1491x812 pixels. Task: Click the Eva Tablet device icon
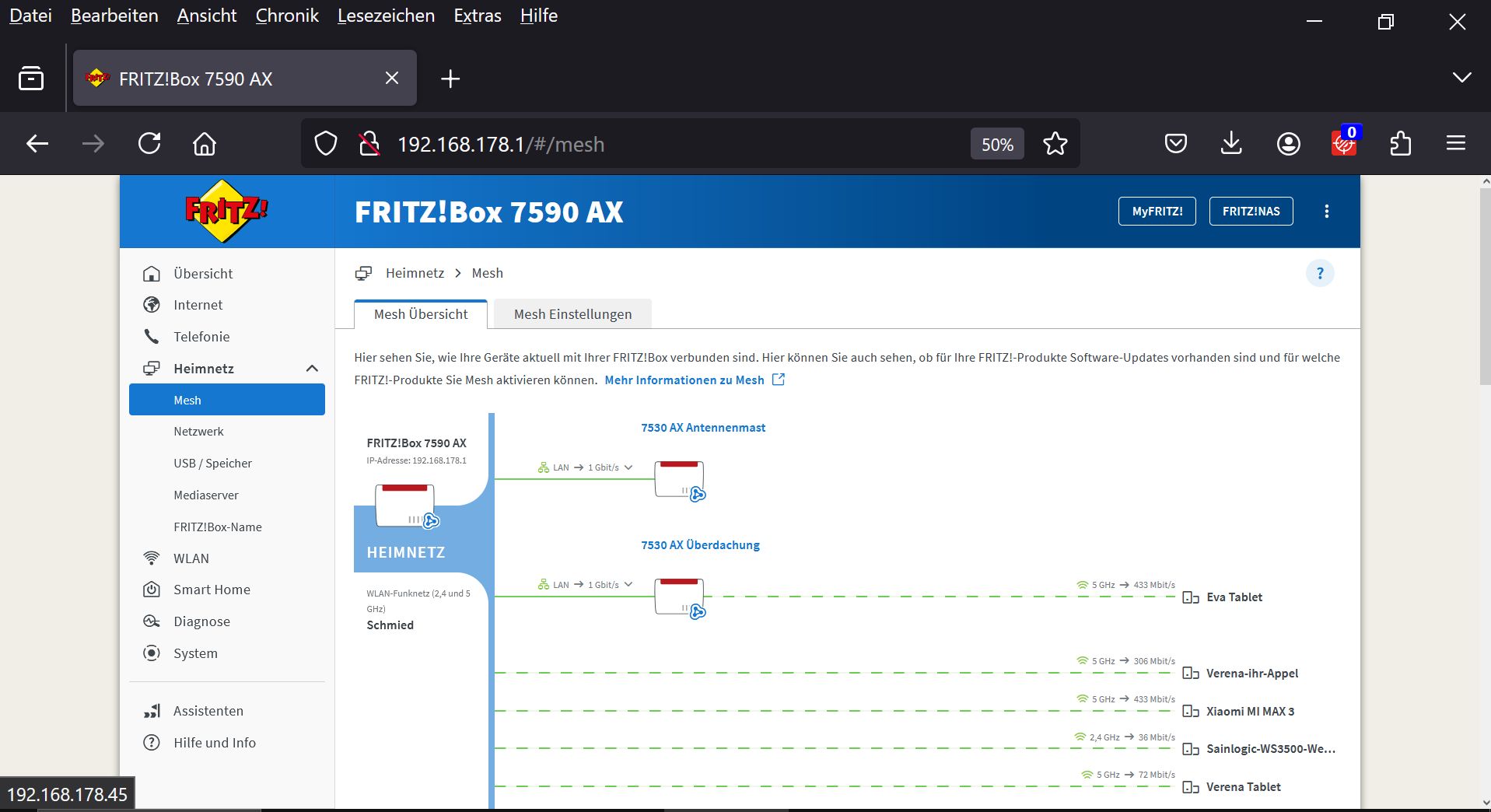pyautogui.click(x=1191, y=597)
